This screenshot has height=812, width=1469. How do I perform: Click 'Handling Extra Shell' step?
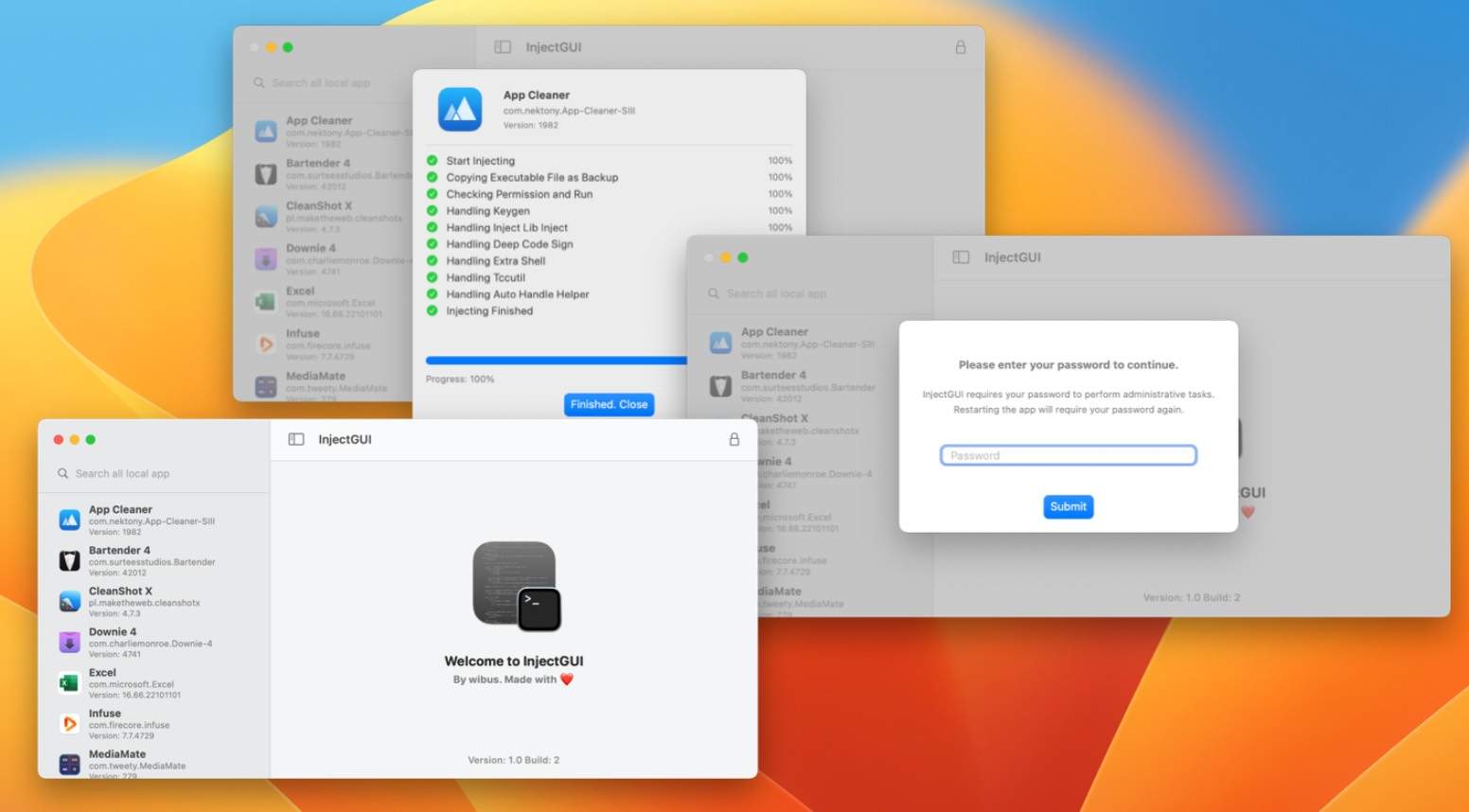click(x=496, y=260)
